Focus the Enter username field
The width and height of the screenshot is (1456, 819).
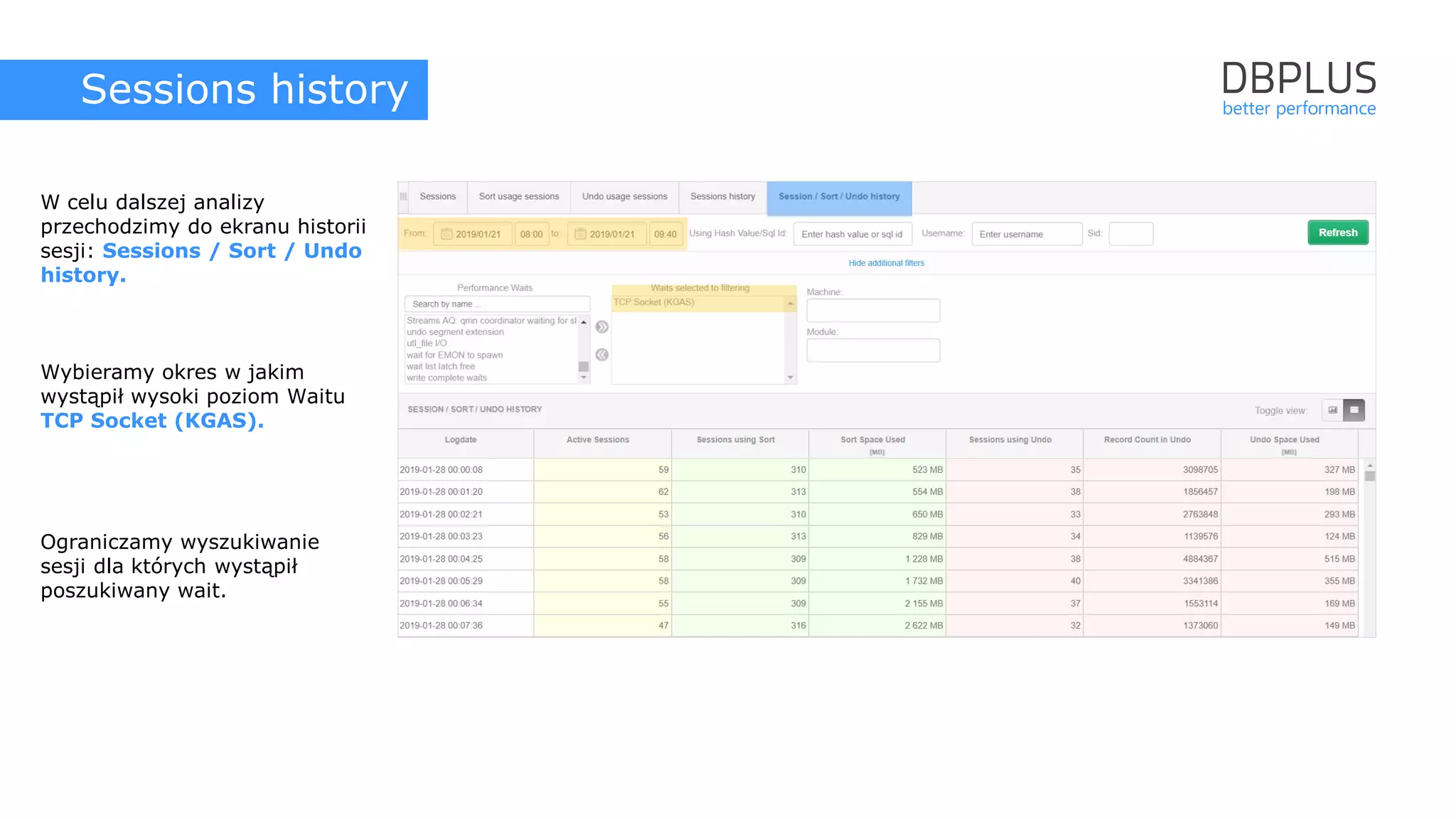[1026, 234]
